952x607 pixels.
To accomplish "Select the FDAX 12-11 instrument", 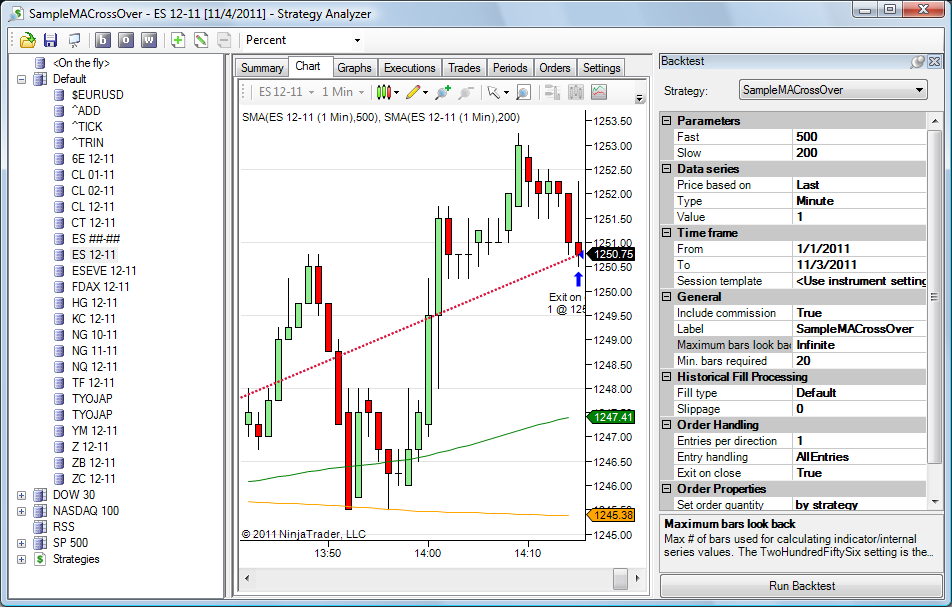I will point(100,287).
